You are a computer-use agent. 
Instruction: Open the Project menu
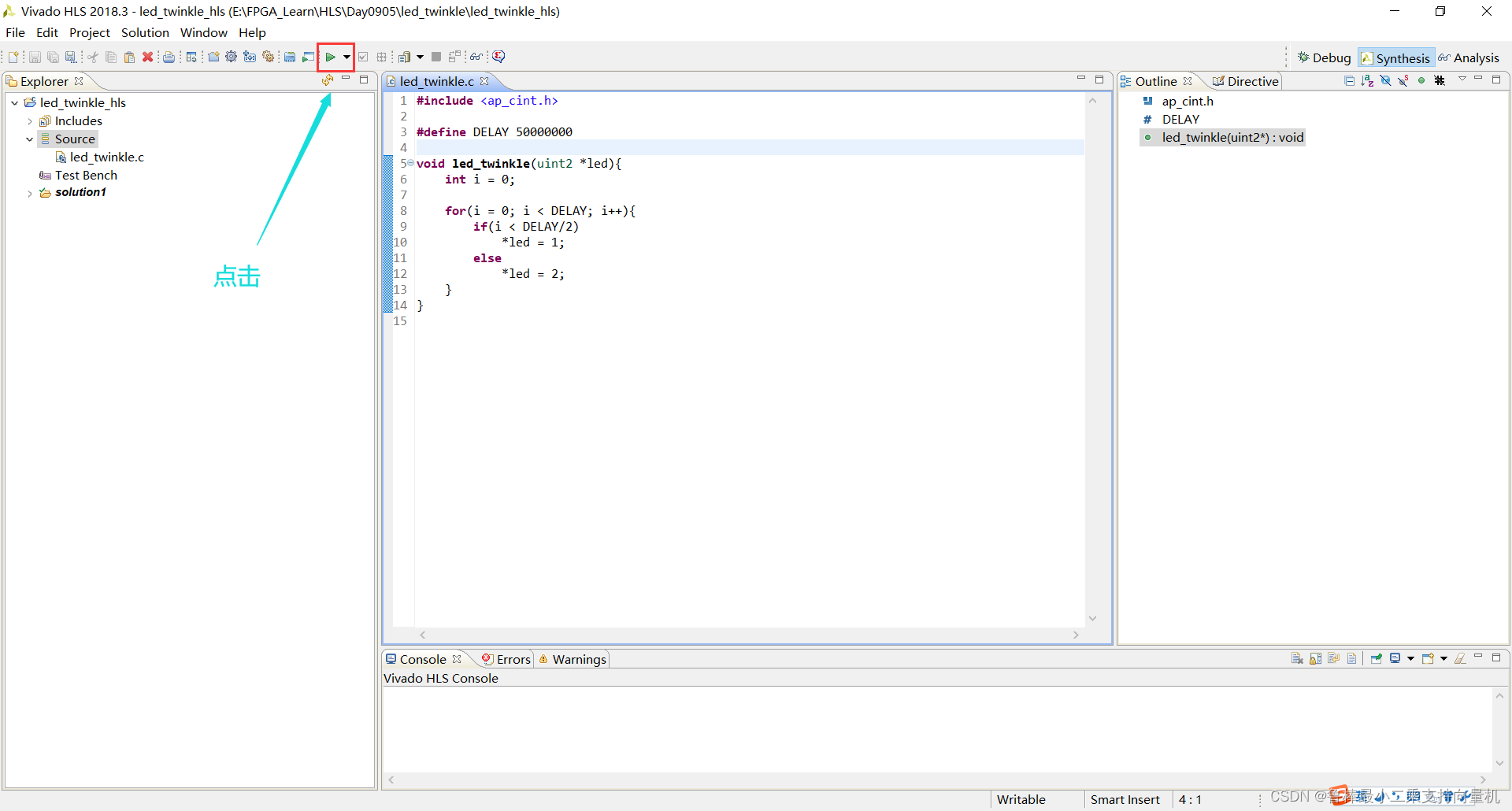[90, 32]
